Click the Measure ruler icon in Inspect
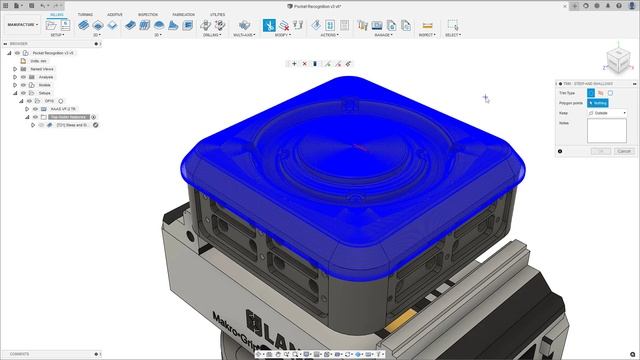The image size is (640, 360). (427, 25)
